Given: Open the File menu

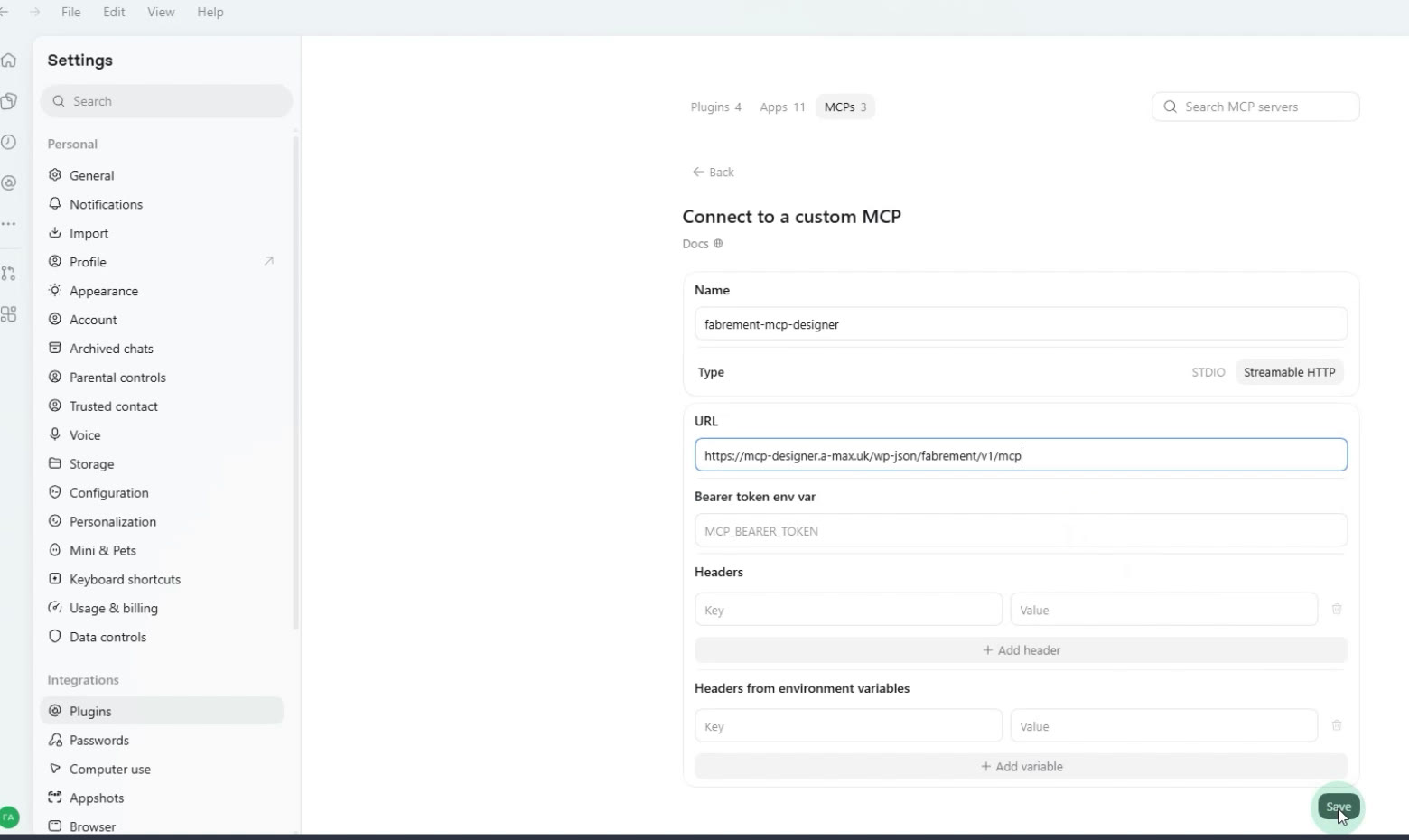Looking at the screenshot, I should click(70, 12).
